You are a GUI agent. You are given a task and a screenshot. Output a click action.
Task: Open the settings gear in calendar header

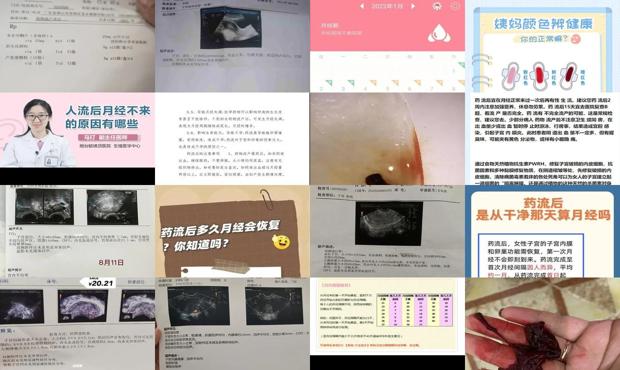[x=456, y=6]
